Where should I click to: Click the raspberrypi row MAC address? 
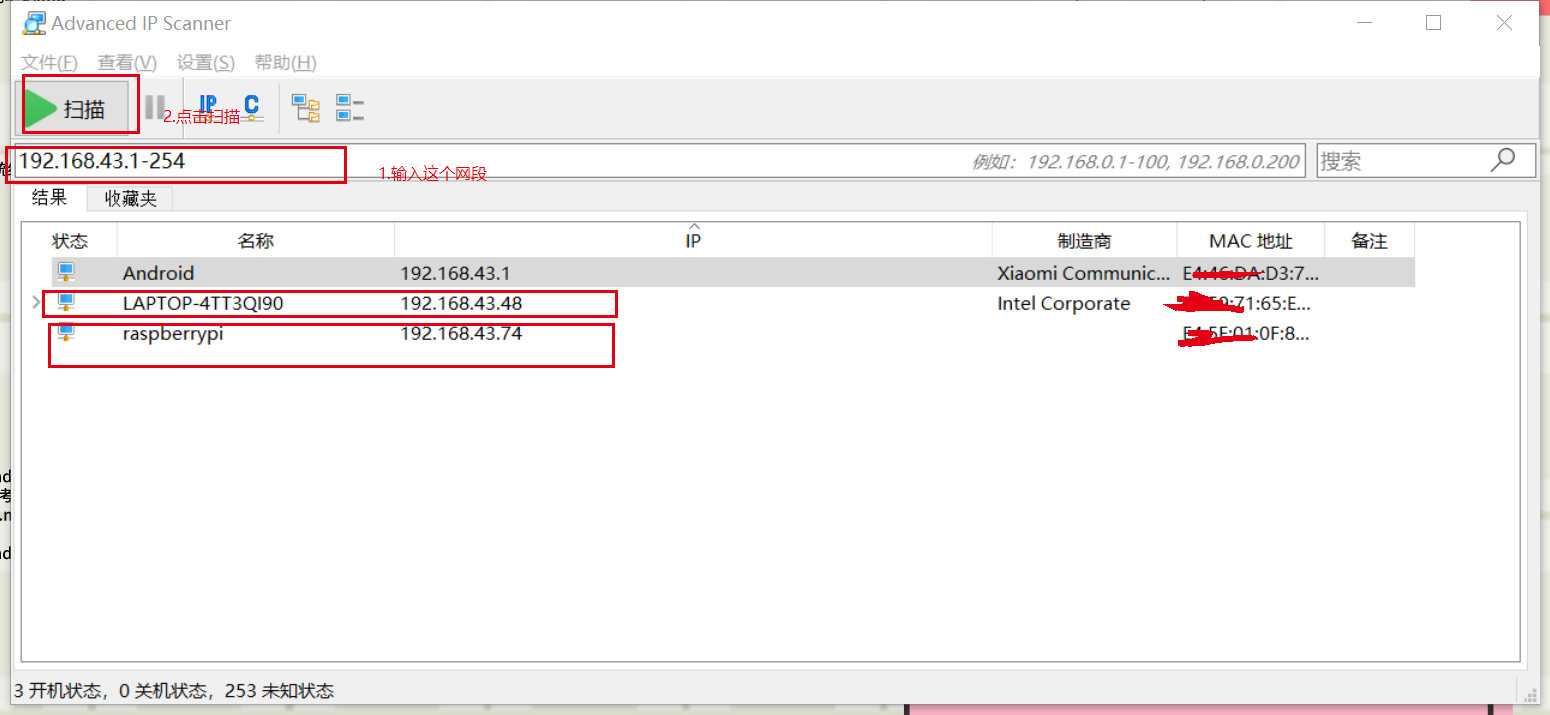click(x=1246, y=334)
